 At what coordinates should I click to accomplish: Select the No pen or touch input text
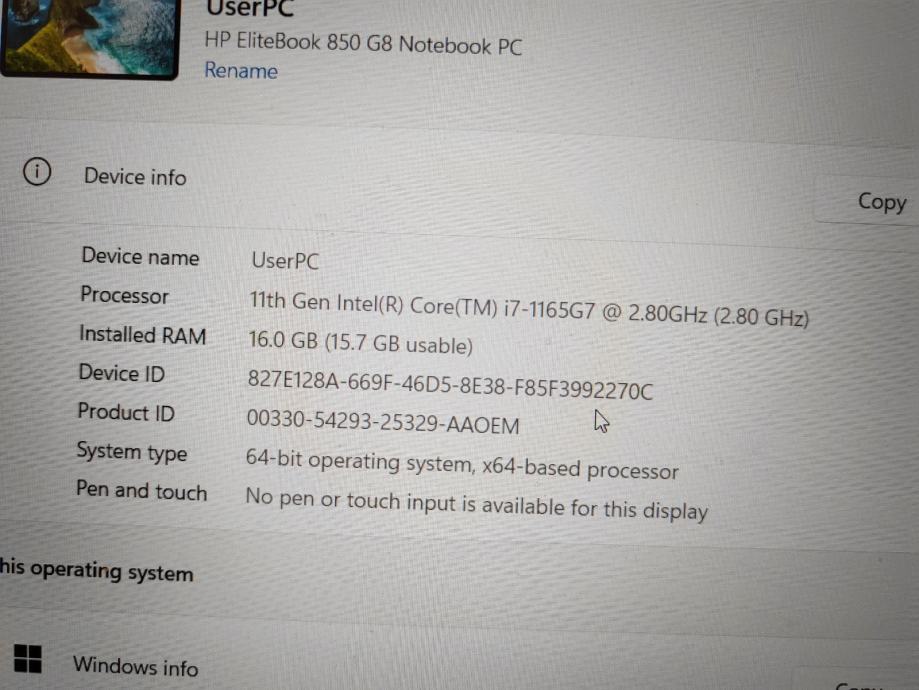tap(476, 504)
